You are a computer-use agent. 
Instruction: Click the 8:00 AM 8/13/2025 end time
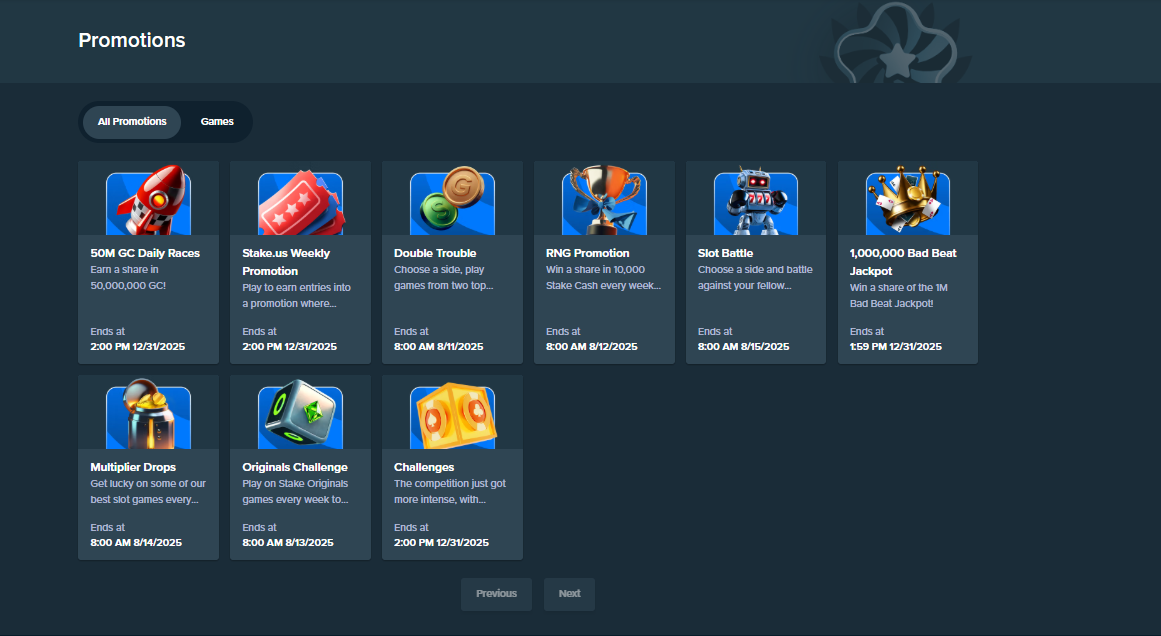pyautogui.click(x=288, y=543)
